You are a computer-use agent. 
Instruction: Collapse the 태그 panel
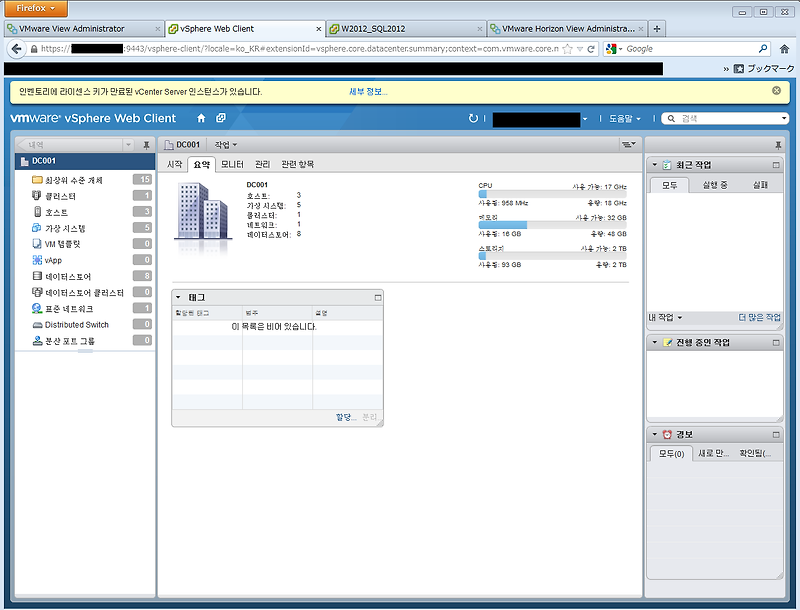(x=178, y=297)
